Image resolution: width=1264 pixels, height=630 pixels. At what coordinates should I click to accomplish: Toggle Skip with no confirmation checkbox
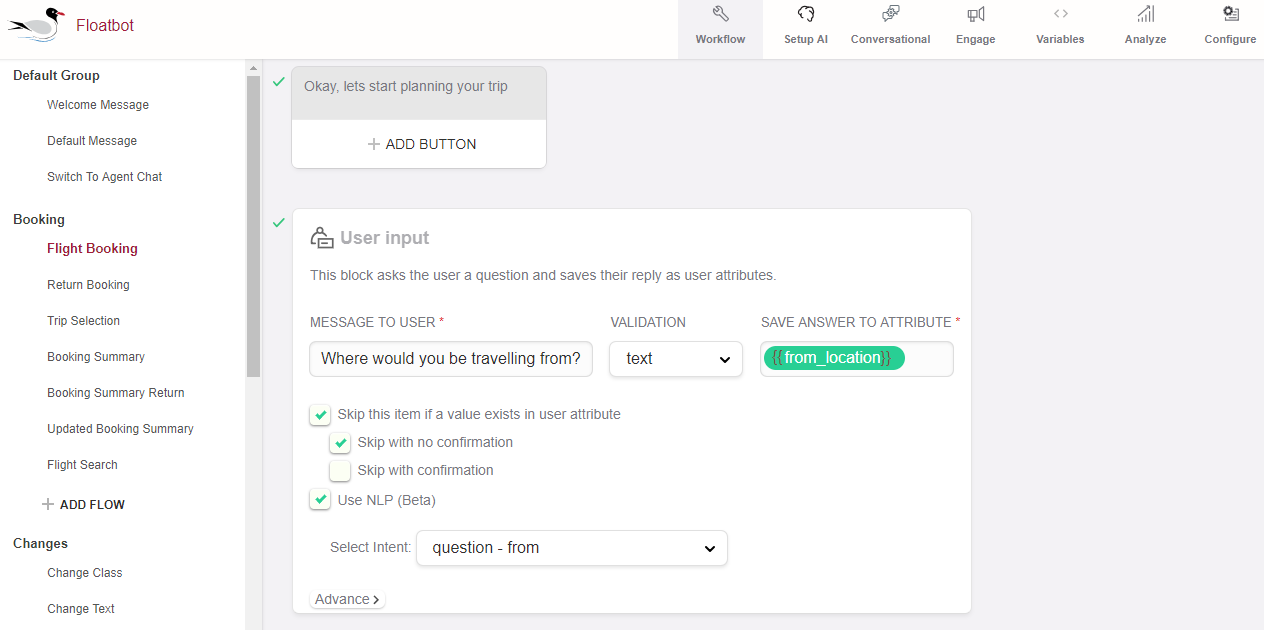(x=341, y=443)
